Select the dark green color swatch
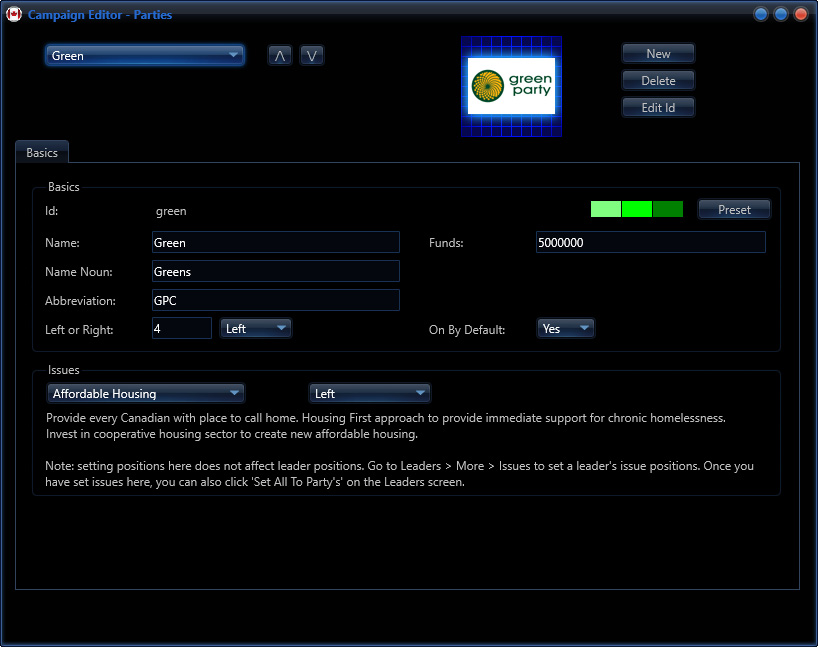The image size is (818, 647). click(668, 209)
